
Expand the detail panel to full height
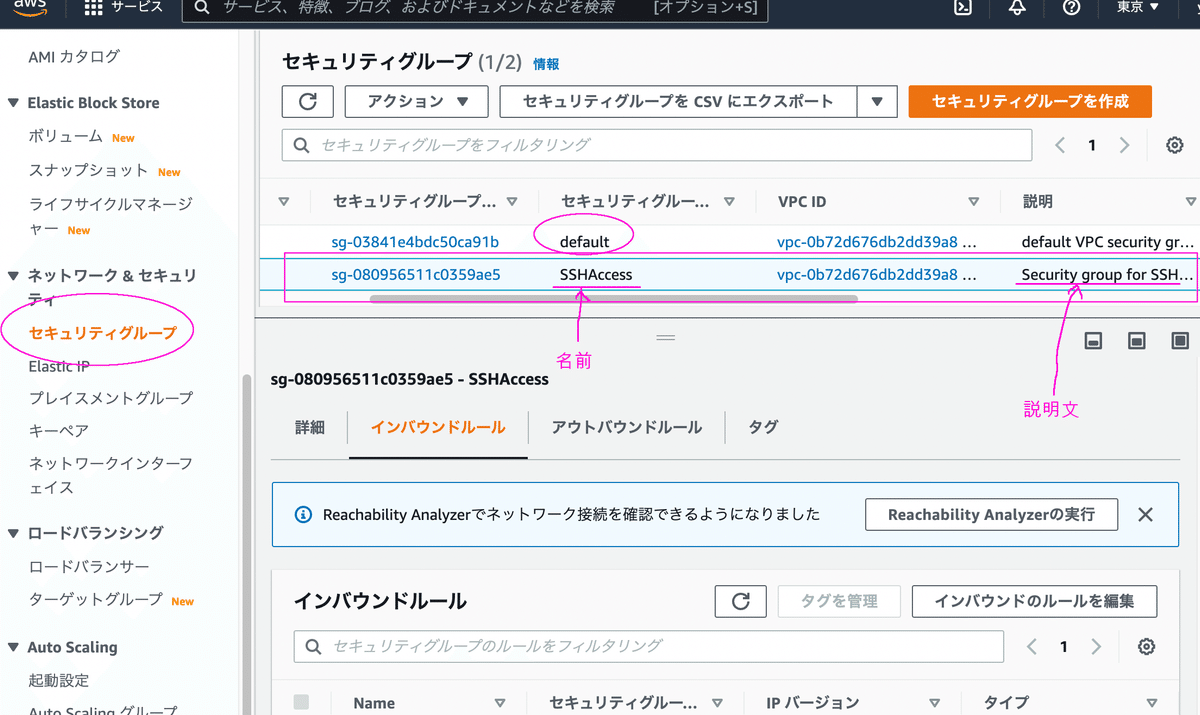coord(1180,341)
